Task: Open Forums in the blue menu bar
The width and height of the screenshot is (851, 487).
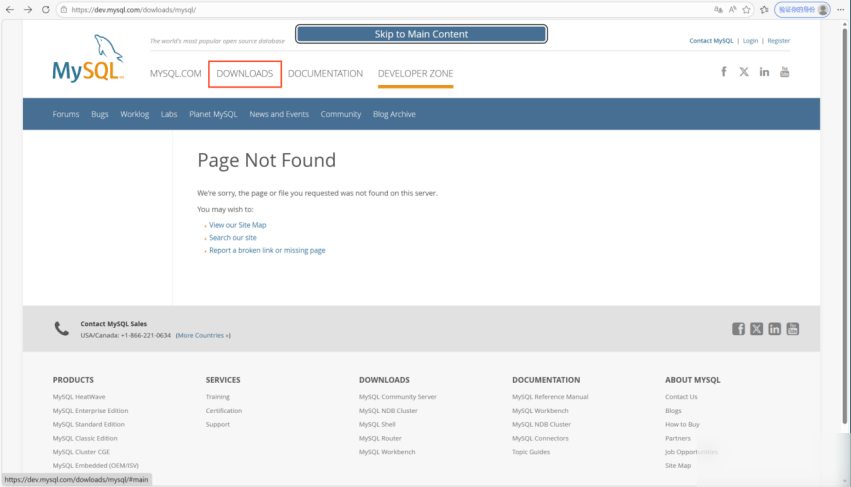Action: (x=66, y=114)
